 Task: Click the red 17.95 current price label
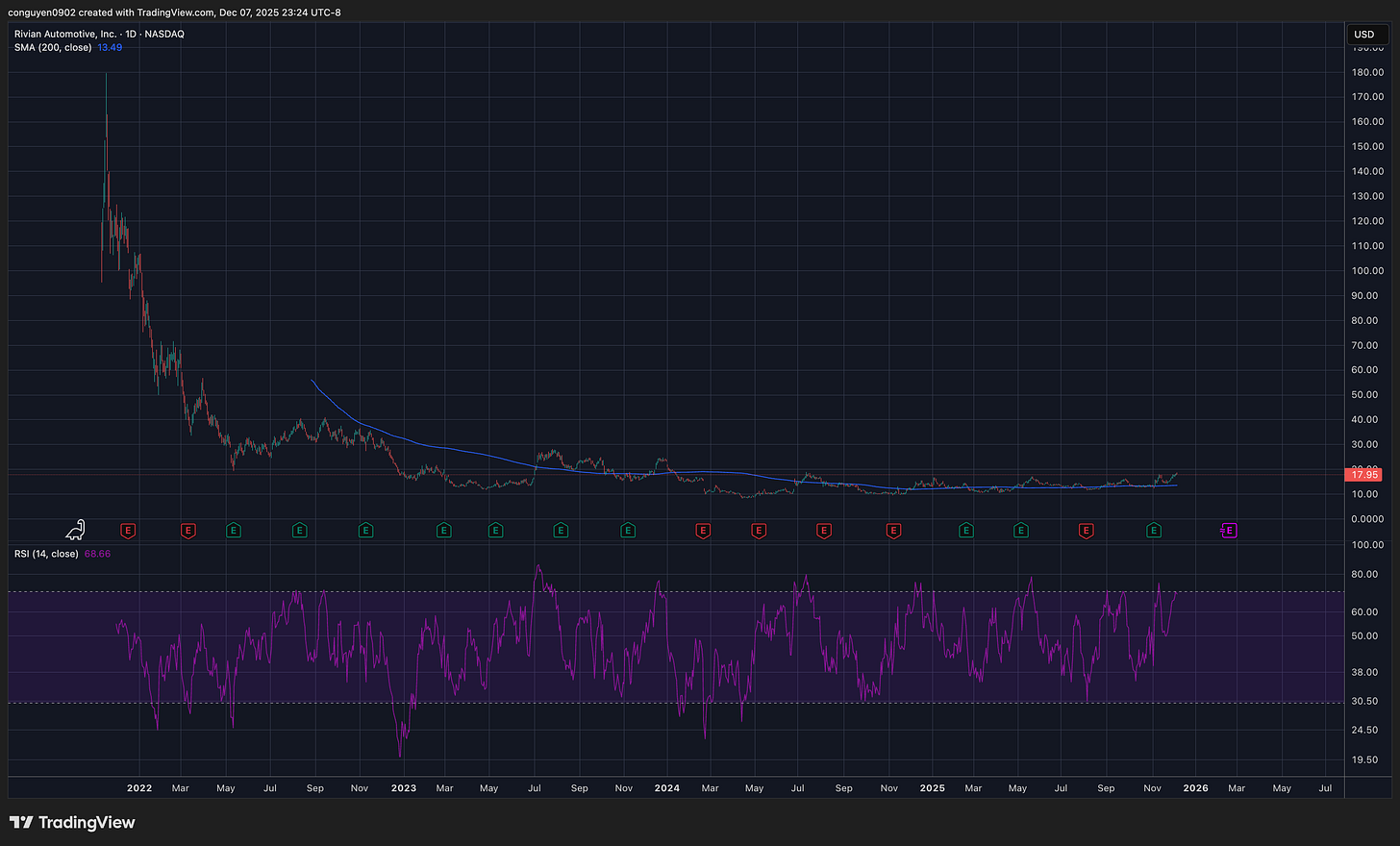point(1365,475)
